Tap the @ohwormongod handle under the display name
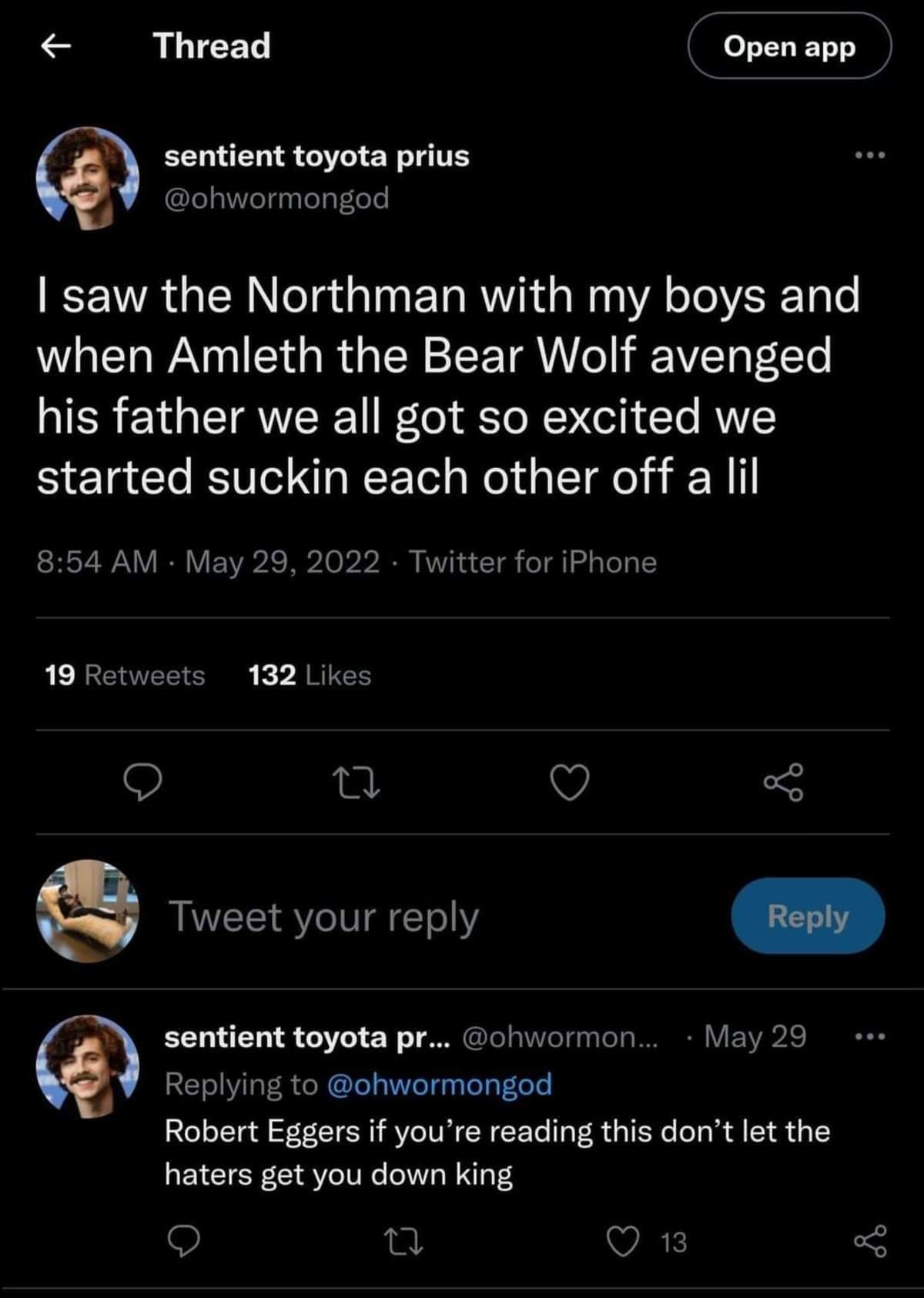Viewport: 924px width, 1298px height. point(276,198)
